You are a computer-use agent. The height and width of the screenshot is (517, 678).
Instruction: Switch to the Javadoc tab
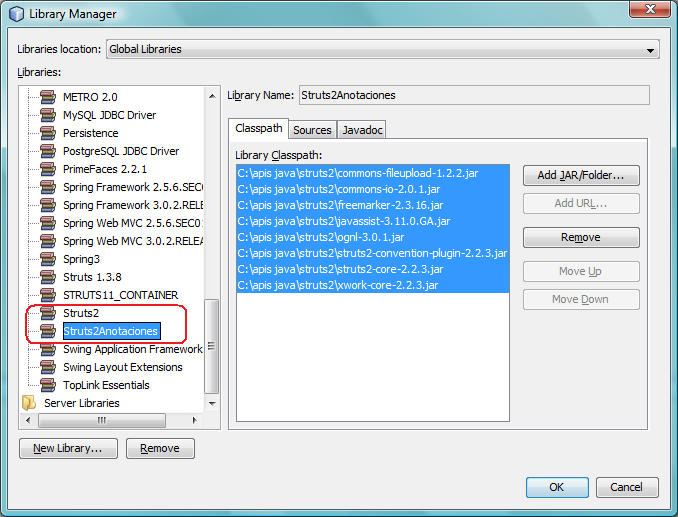(x=362, y=130)
